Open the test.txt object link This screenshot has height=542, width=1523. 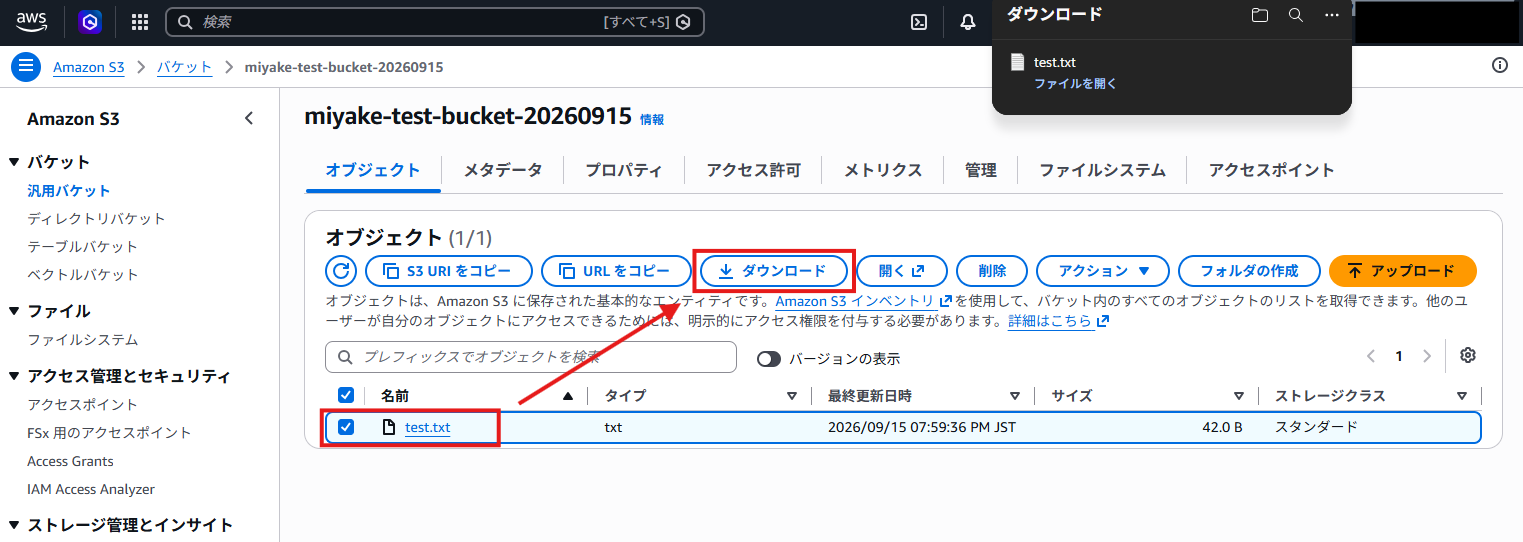428,427
